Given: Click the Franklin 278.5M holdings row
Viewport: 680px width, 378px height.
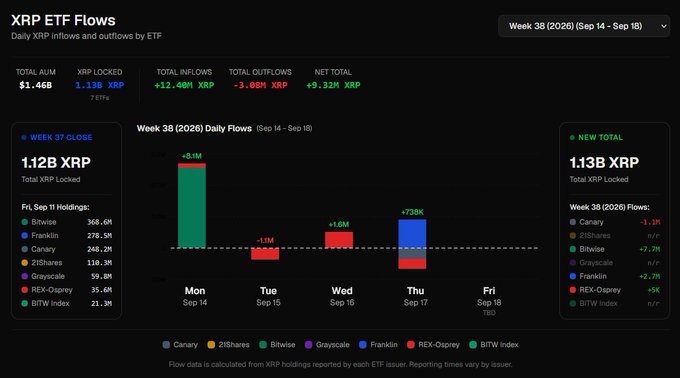Looking at the screenshot, I should [x=66, y=235].
